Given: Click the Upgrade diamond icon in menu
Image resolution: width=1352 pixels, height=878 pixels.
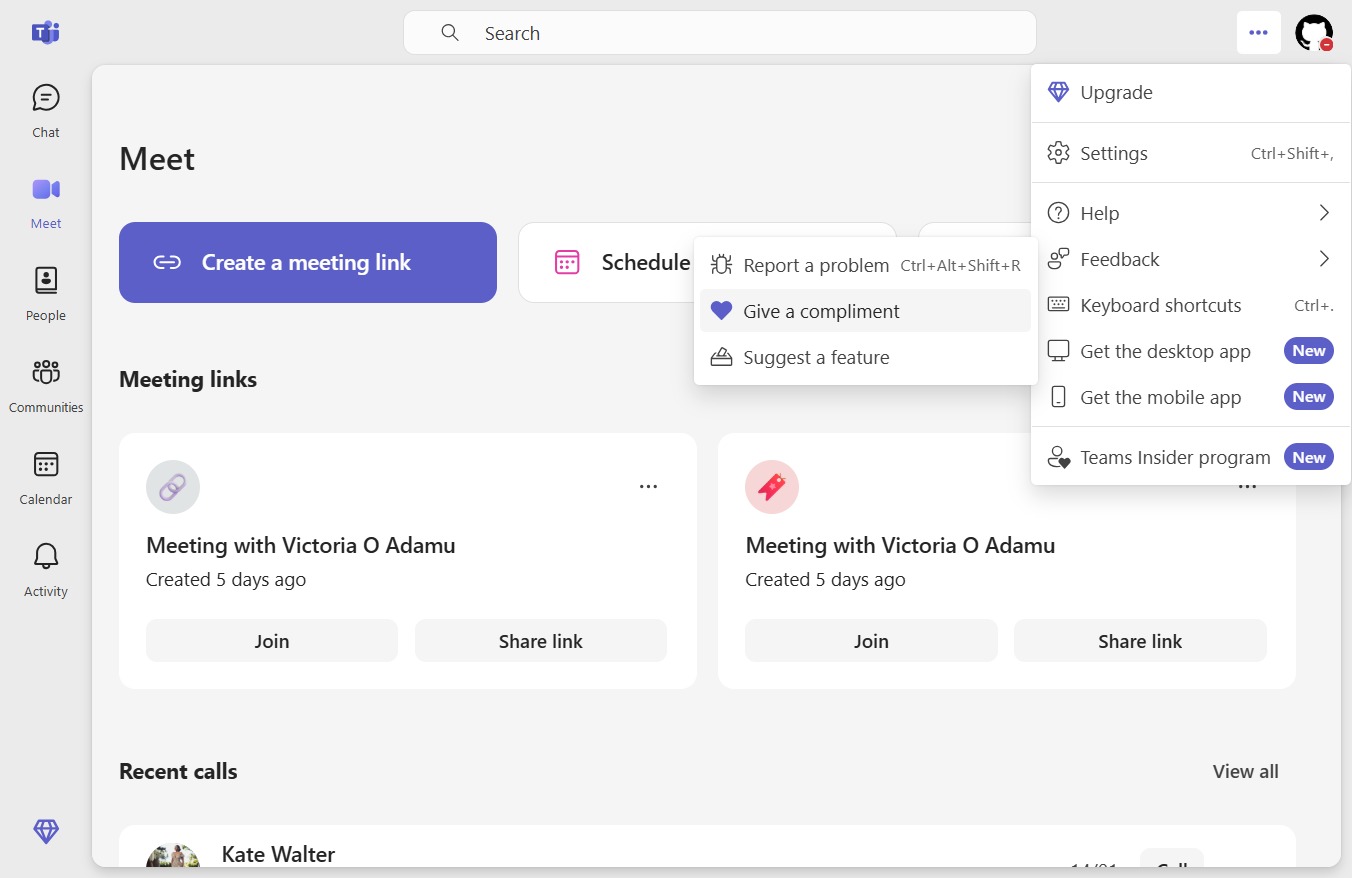Looking at the screenshot, I should (x=1058, y=92).
